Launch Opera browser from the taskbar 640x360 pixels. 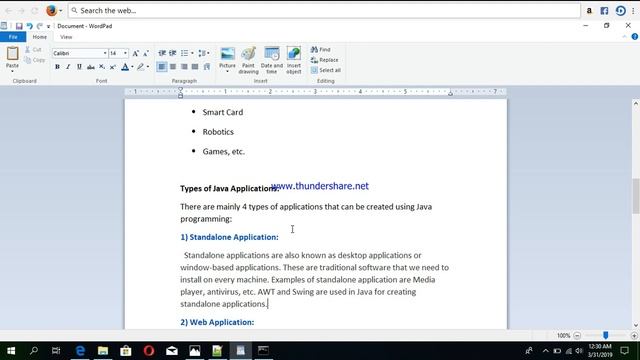coord(149,351)
